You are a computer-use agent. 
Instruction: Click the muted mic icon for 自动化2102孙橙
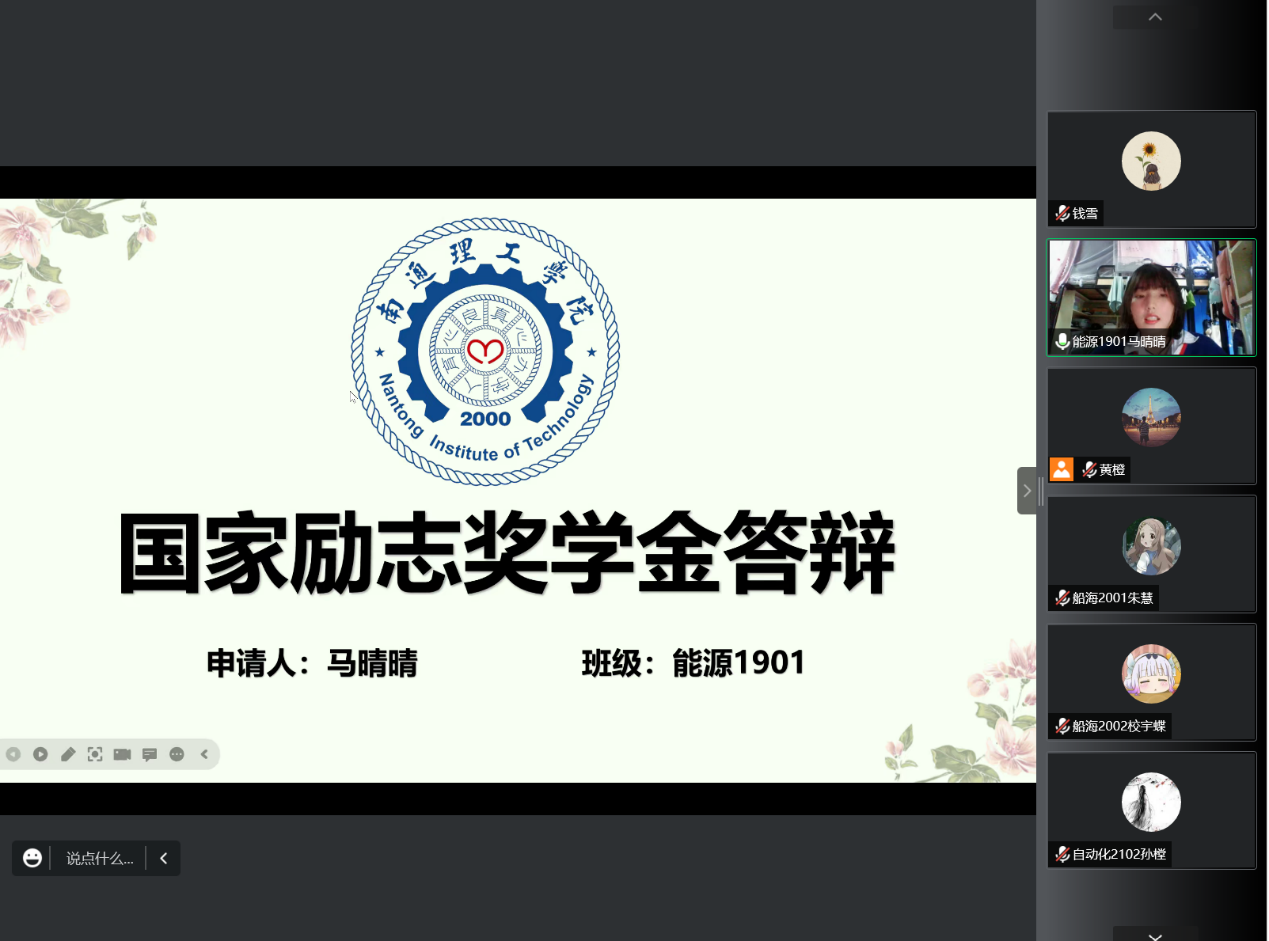click(x=1062, y=854)
